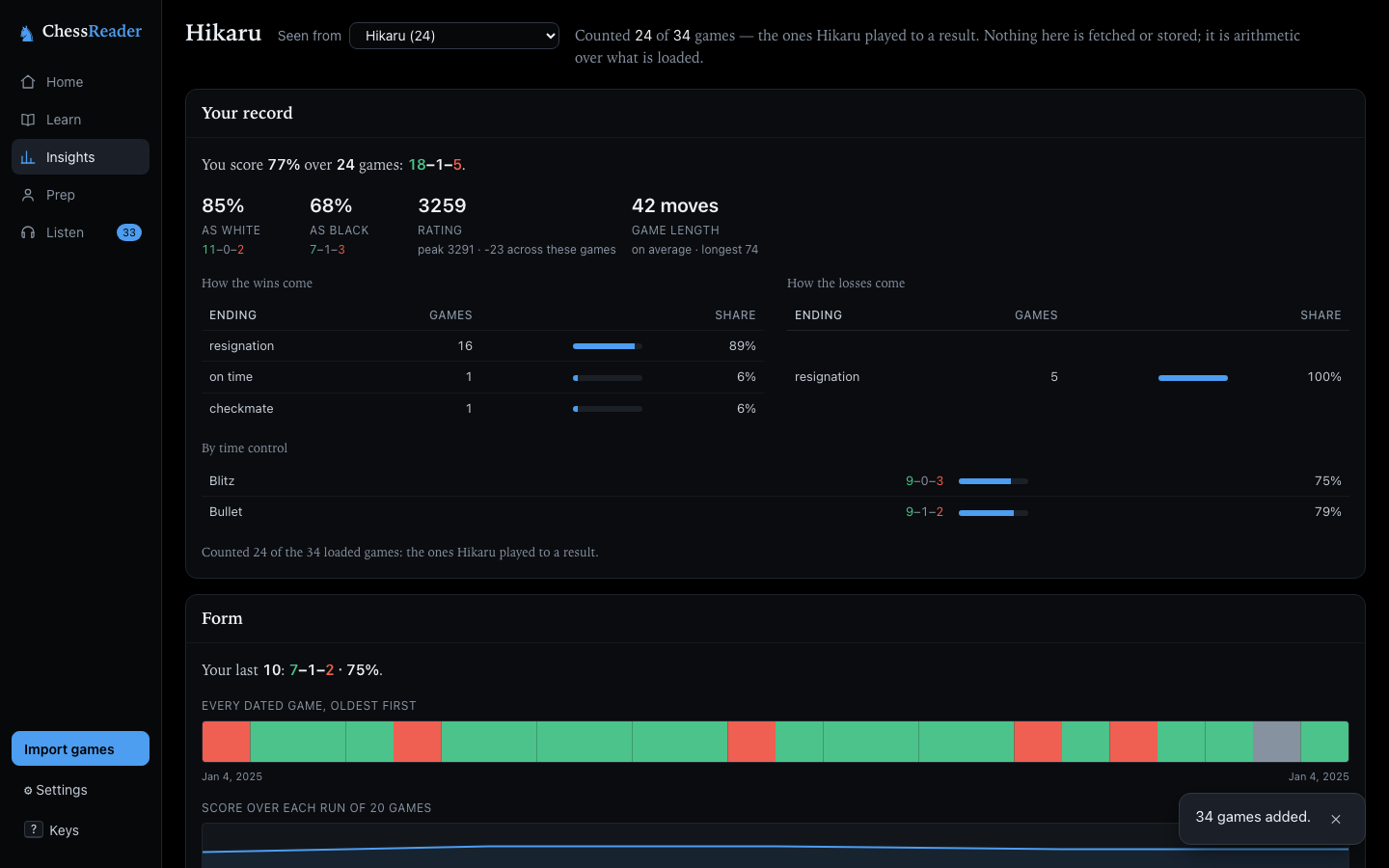Click the score-over-runs line chart
This screenshot has height=868, width=1389.
pos(776,846)
